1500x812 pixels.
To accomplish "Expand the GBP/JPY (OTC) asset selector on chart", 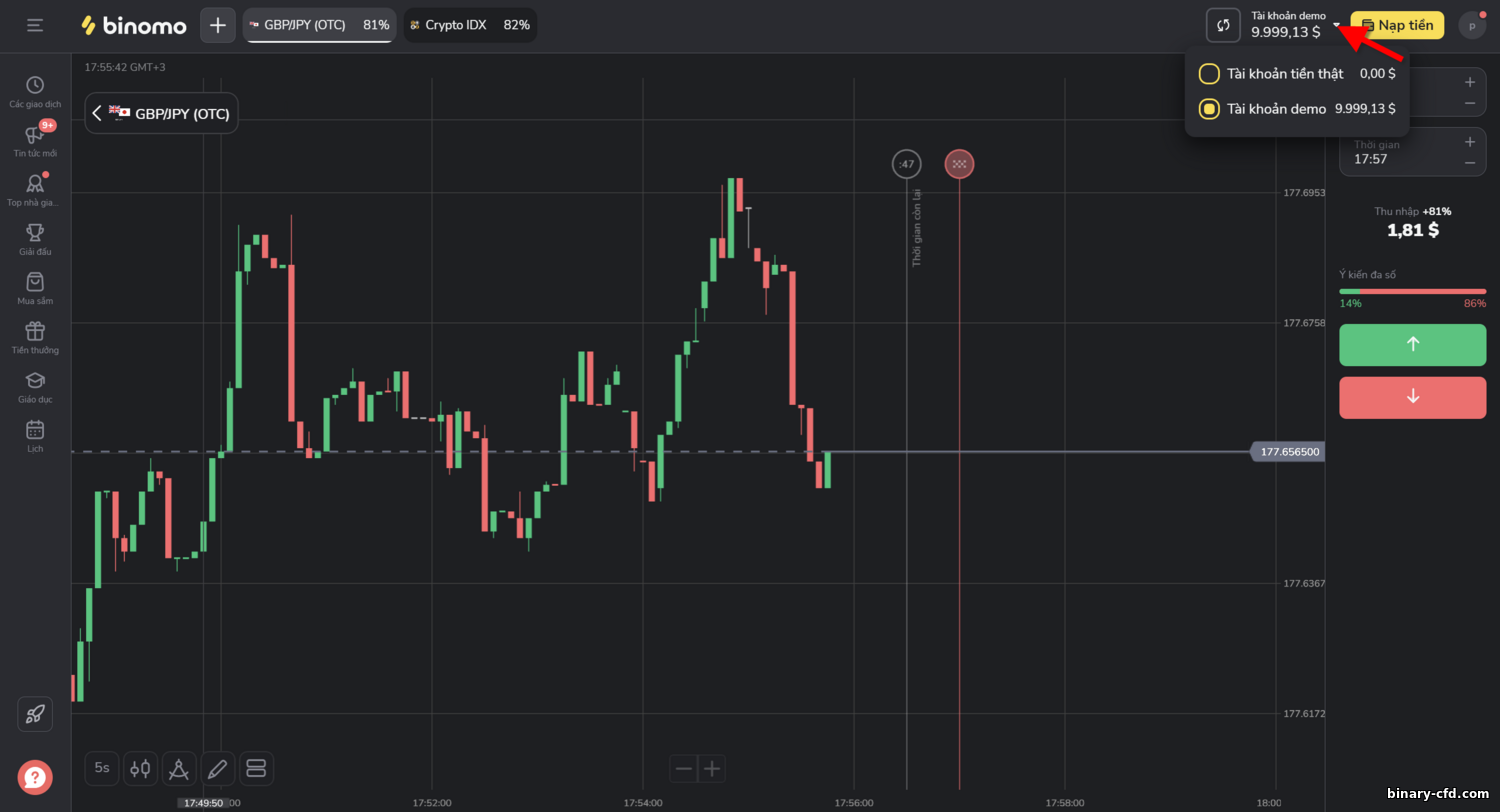I will 161,113.
